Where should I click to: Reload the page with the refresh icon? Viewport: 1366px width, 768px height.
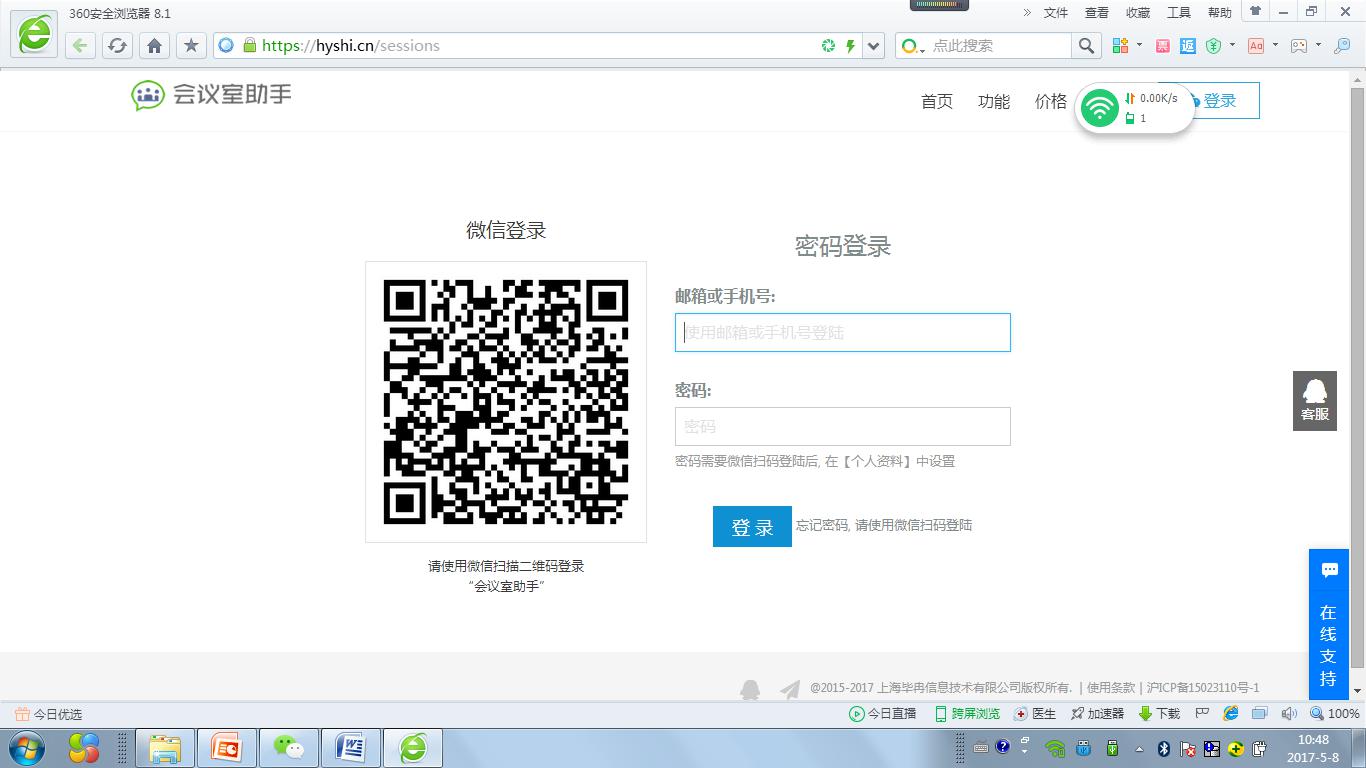(x=117, y=45)
